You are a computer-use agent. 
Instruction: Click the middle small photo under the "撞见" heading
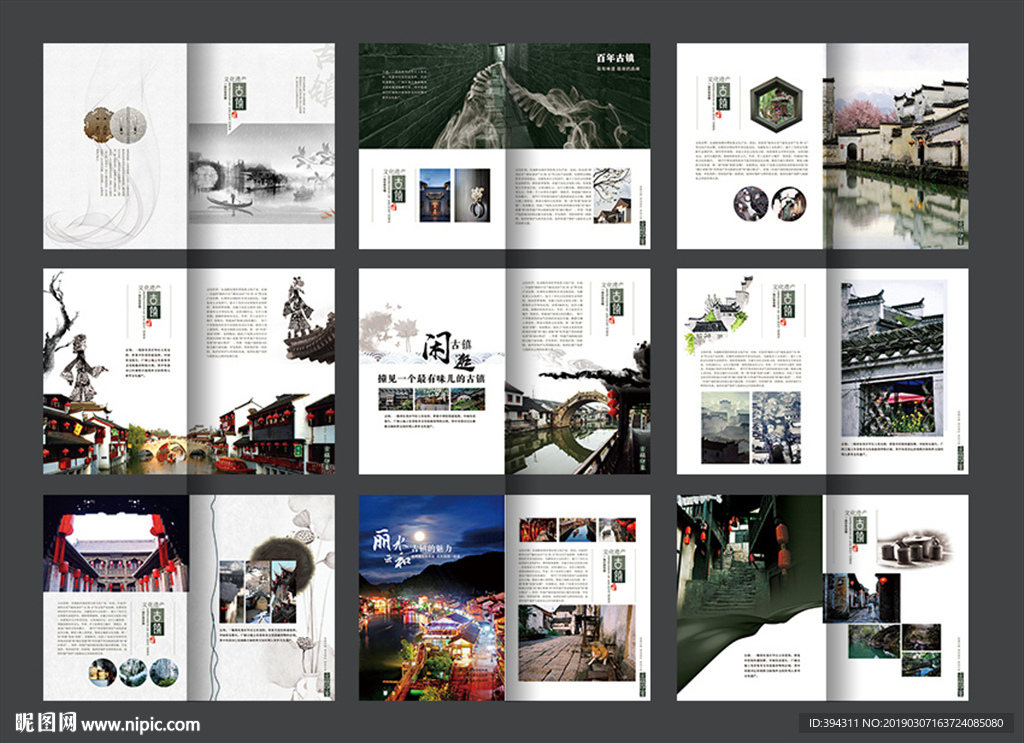(432, 400)
